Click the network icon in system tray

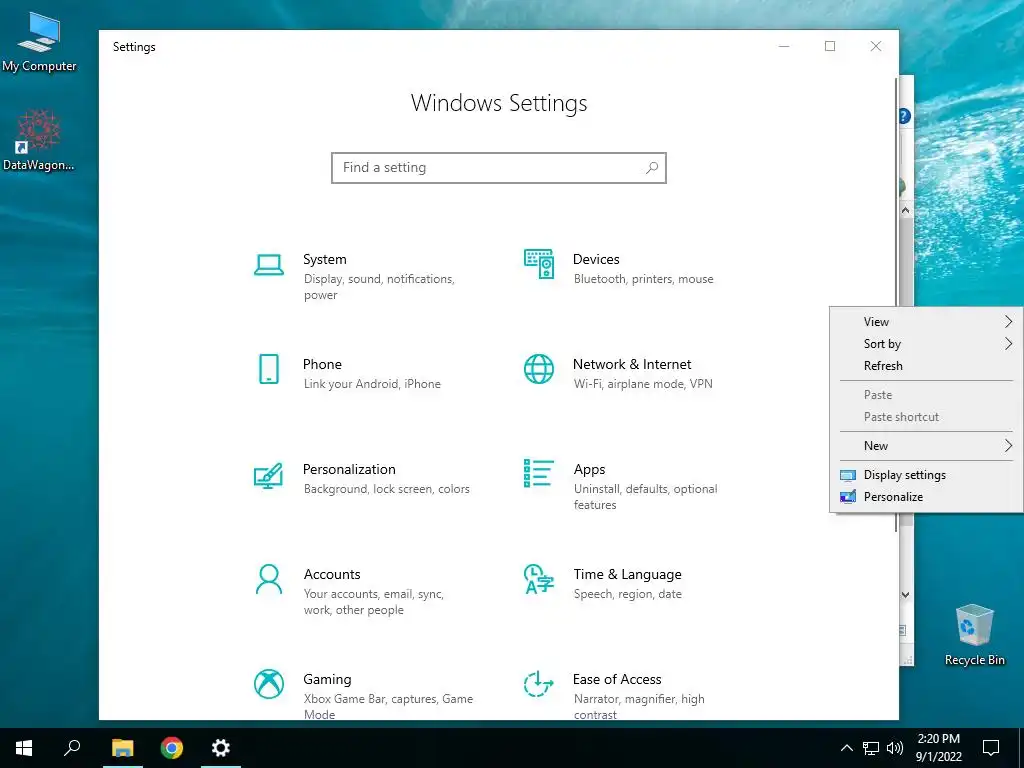coord(871,748)
